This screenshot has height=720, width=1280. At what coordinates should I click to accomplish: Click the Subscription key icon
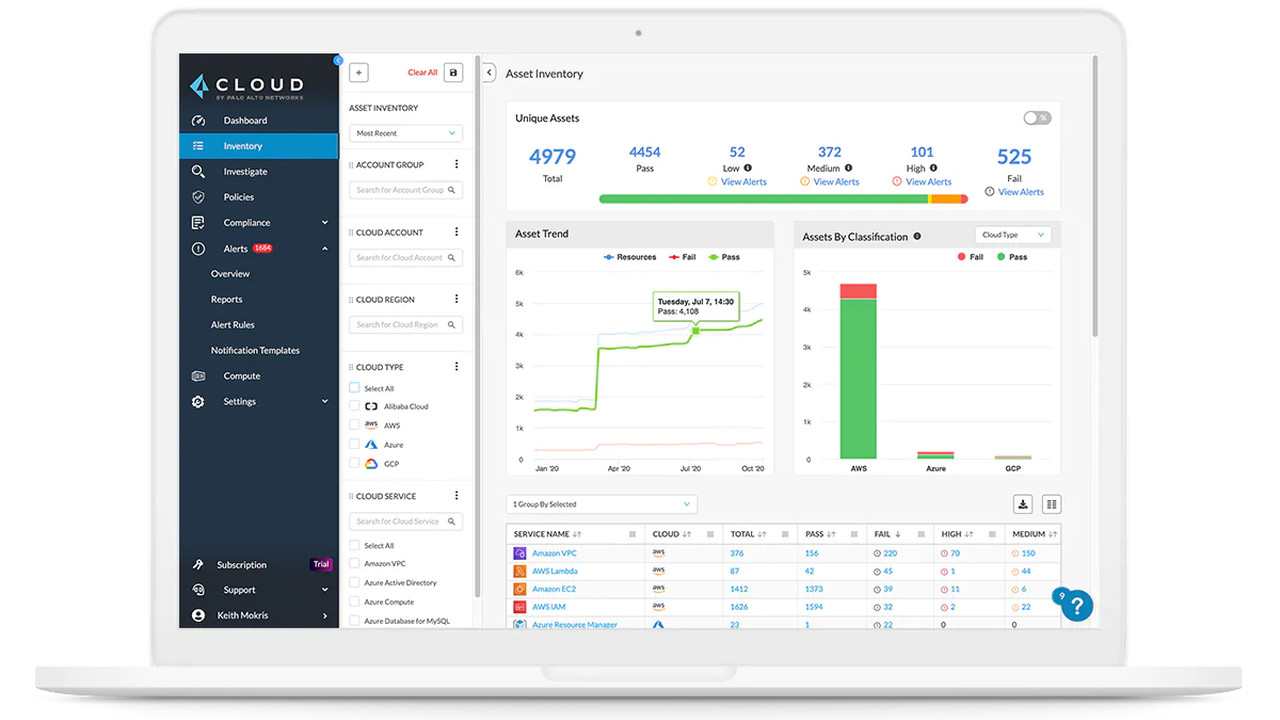[198, 564]
